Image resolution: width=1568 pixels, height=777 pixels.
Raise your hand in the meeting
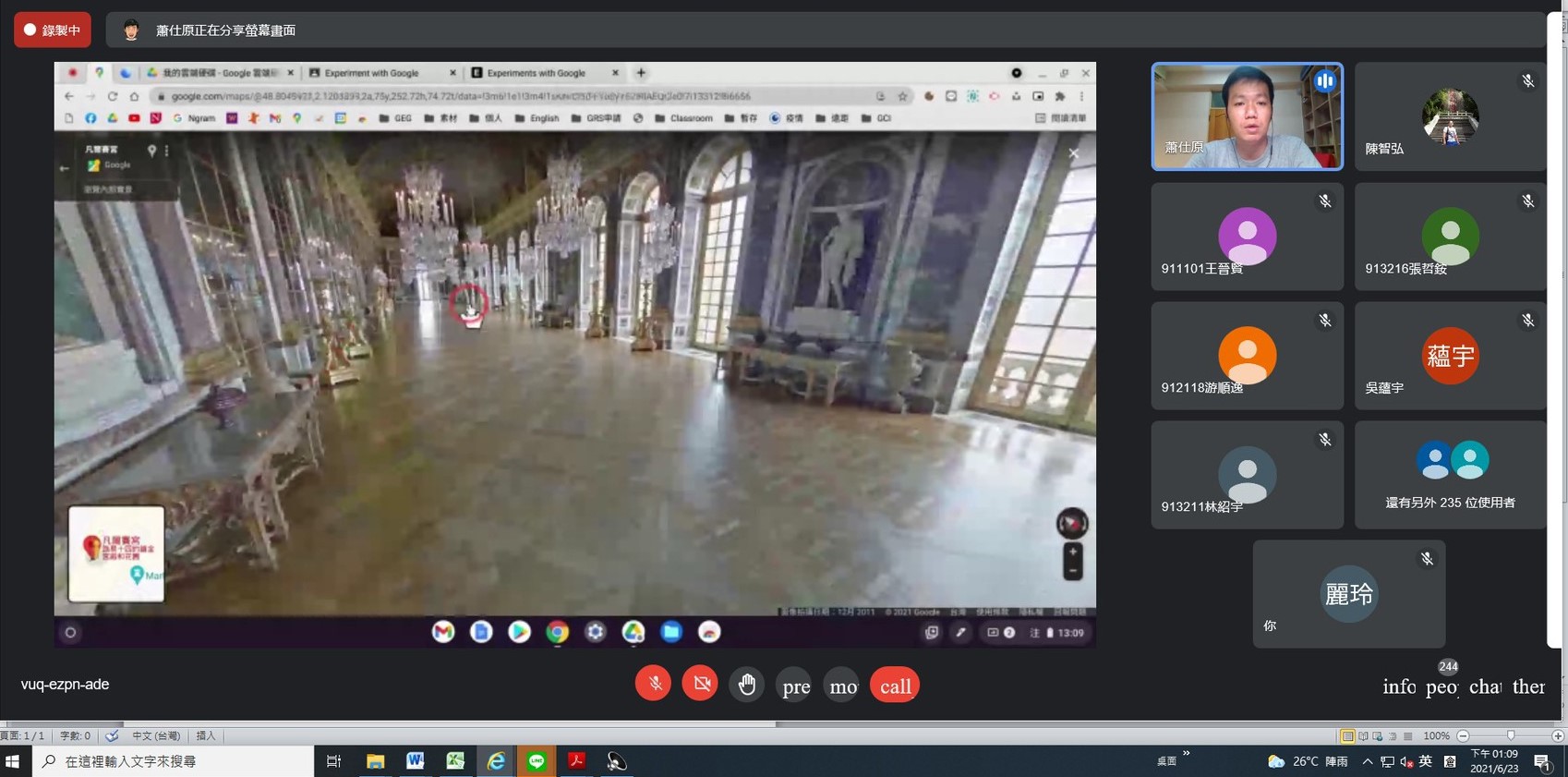pos(747,685)
